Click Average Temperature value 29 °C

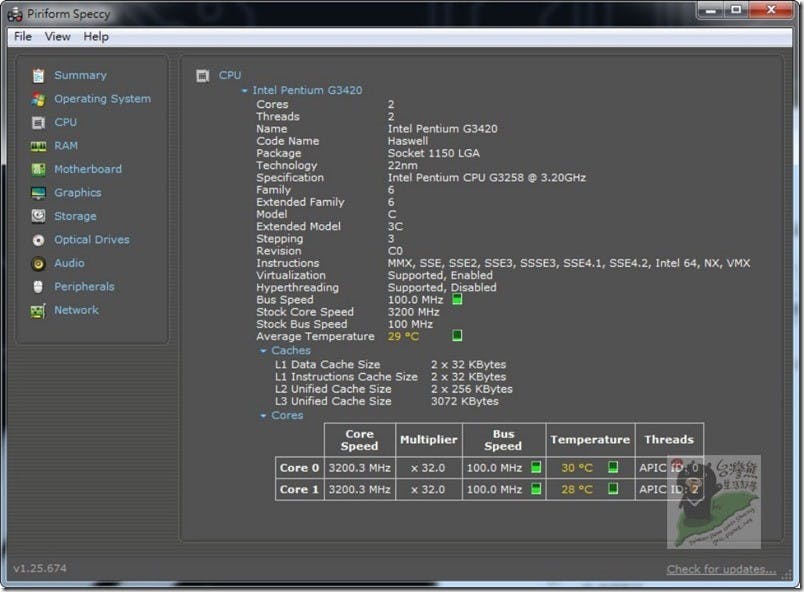pos(403,337)
